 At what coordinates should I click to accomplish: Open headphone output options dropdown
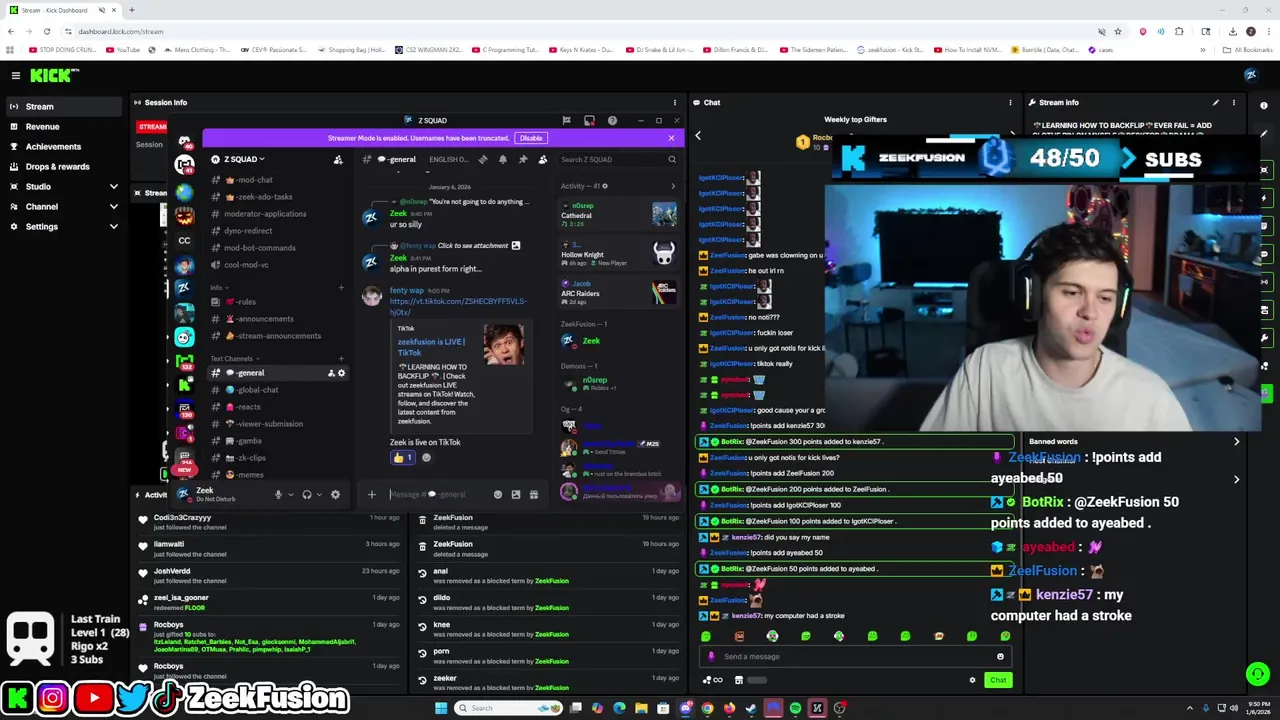tap(320, 494)
